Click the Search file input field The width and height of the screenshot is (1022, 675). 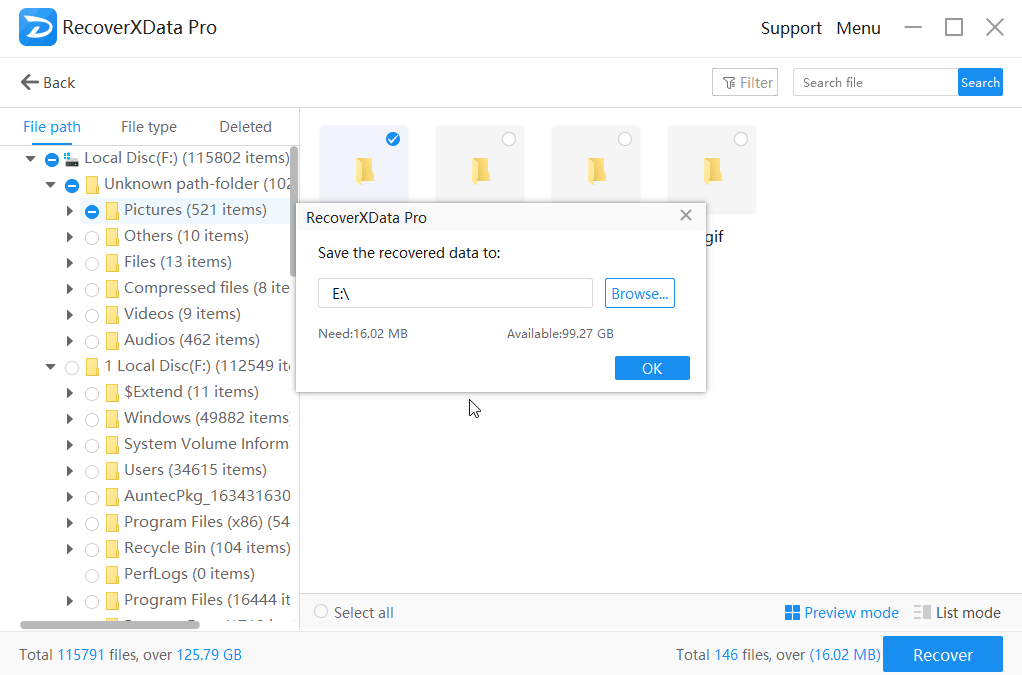coord(875,83)
